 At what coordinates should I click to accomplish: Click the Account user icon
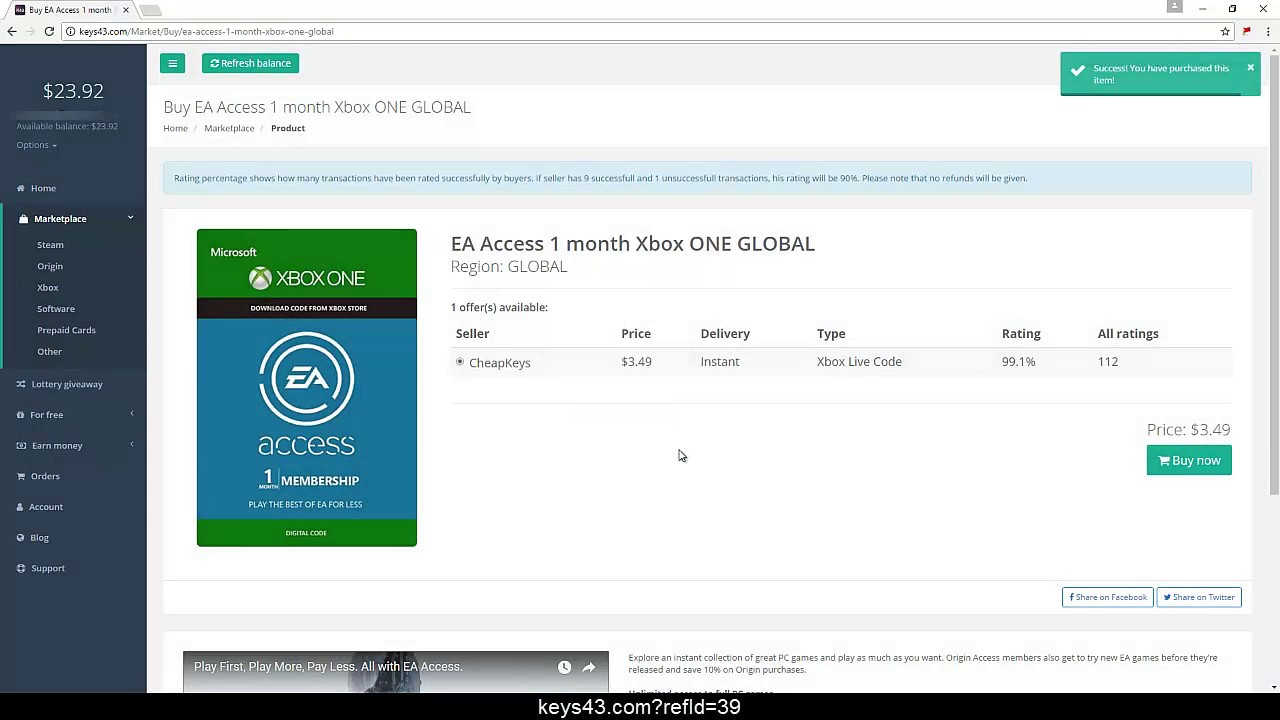point(21,507)
